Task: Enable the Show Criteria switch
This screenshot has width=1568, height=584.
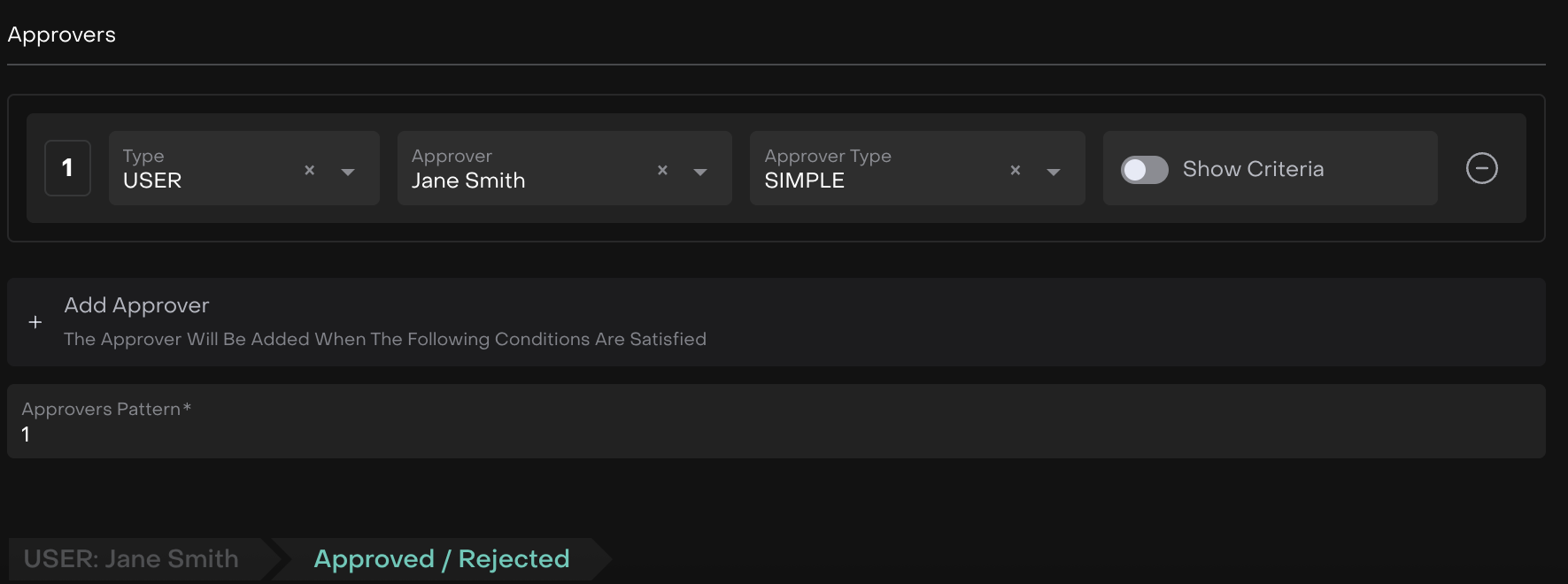Action: coord(1144,170)
